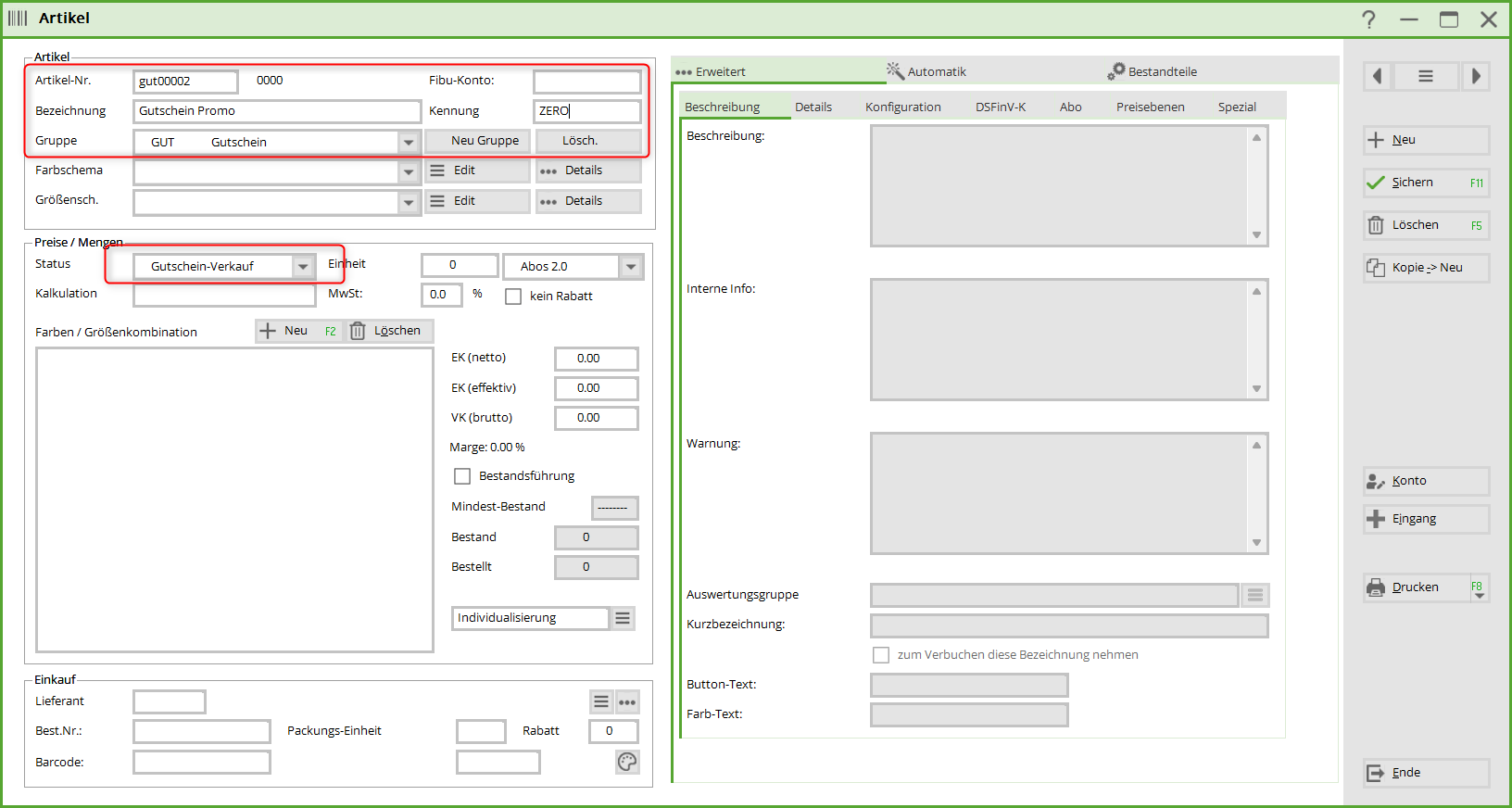Expand the Abos 2.0 unit dropdown
The width and height of the screenshot is (1512, 808).
[631, 267]
